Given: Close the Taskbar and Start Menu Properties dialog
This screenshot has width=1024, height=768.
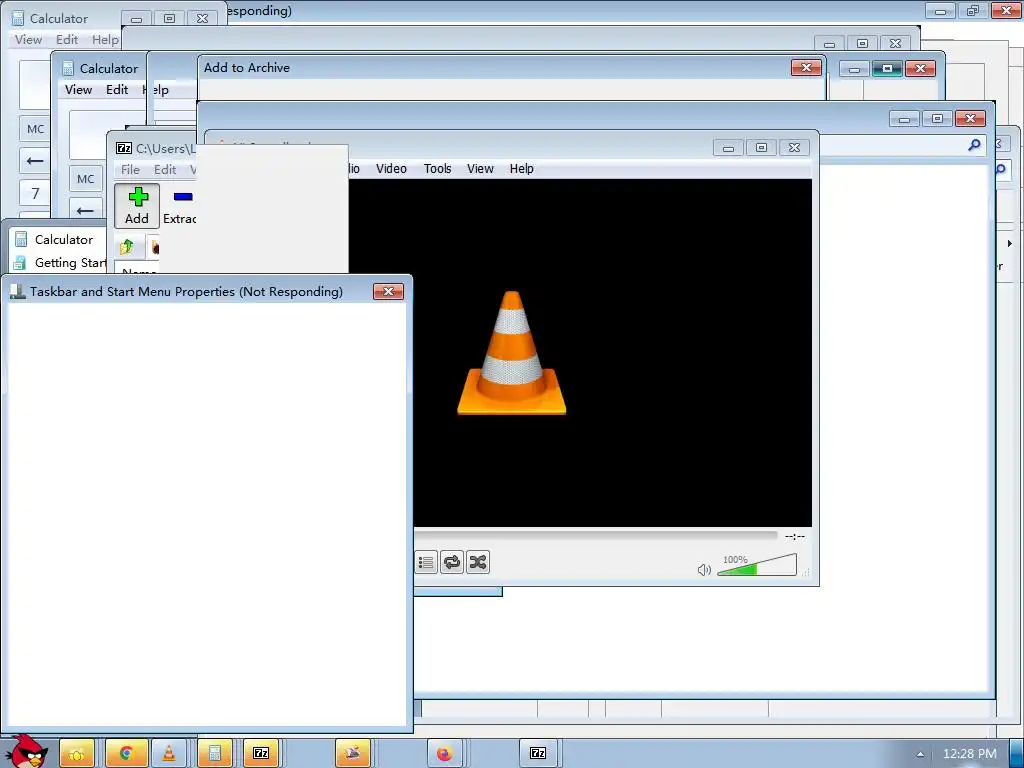Looking at the screenshot, I should (x=389, y=291).
